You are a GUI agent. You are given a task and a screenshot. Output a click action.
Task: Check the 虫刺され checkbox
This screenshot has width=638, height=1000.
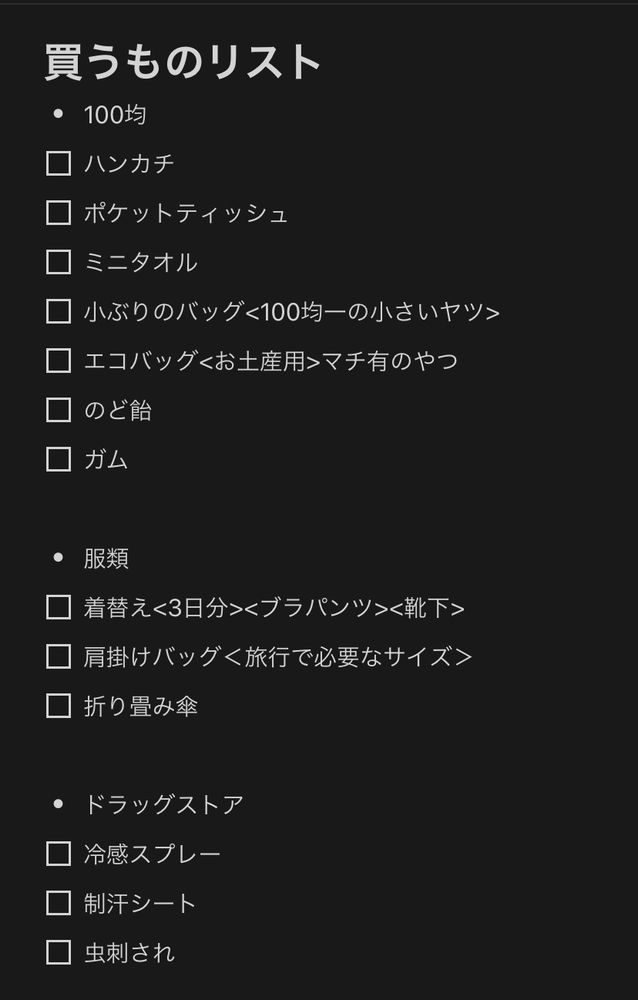(58, 953)
